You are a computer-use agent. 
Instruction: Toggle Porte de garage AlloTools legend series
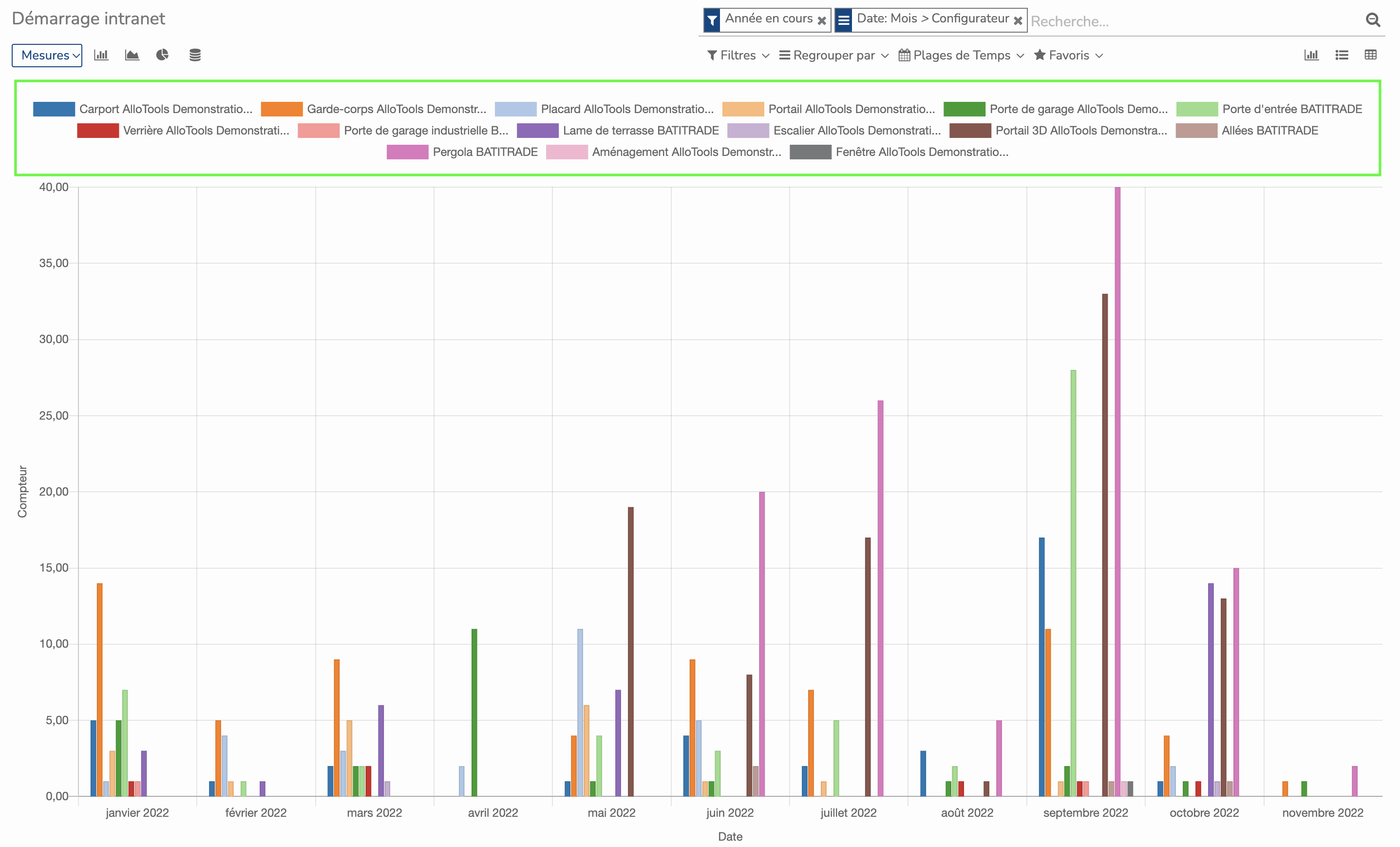[1056, 109]
